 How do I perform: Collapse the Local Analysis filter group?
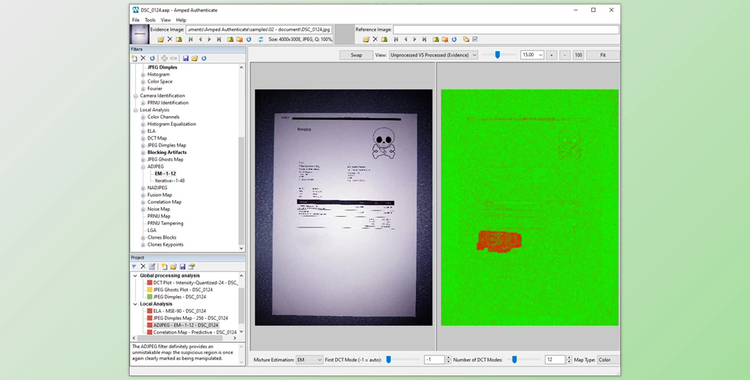point(135,110)
